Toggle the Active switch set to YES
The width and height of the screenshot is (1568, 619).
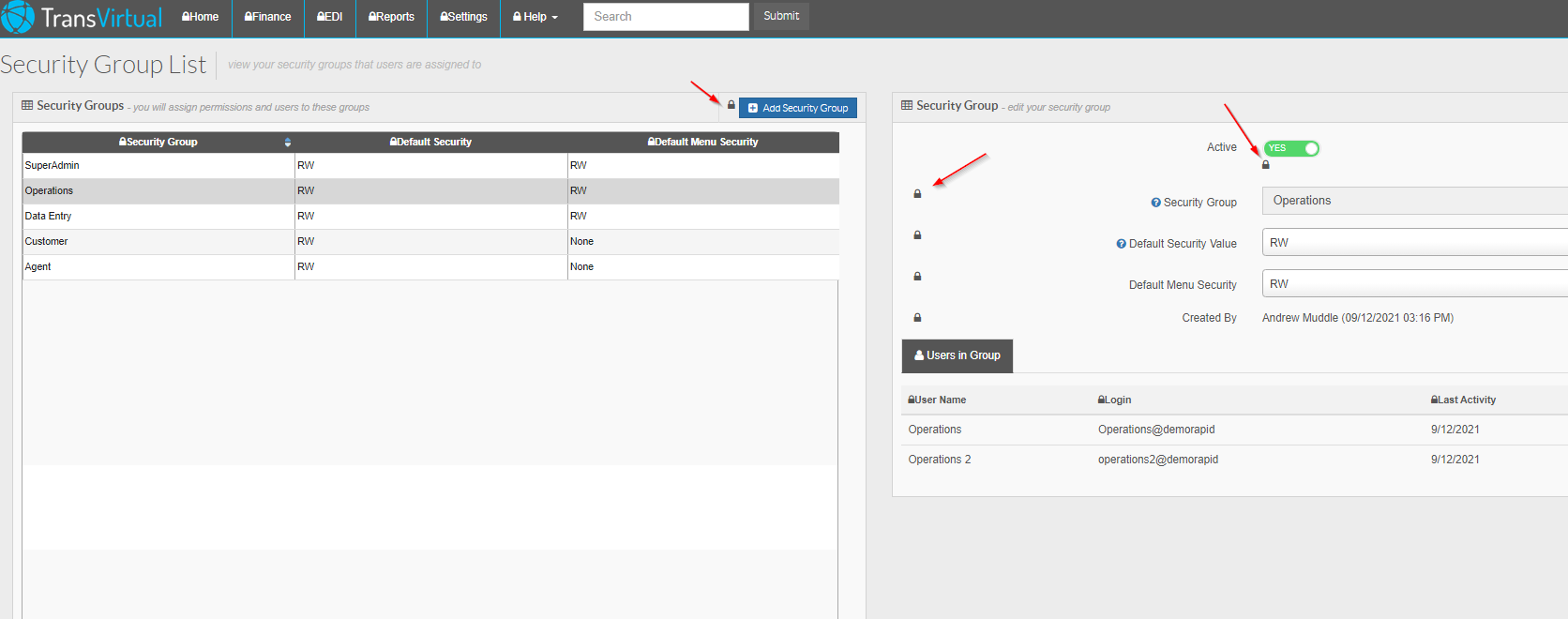pyautogui.click(x=1291, y=148)
